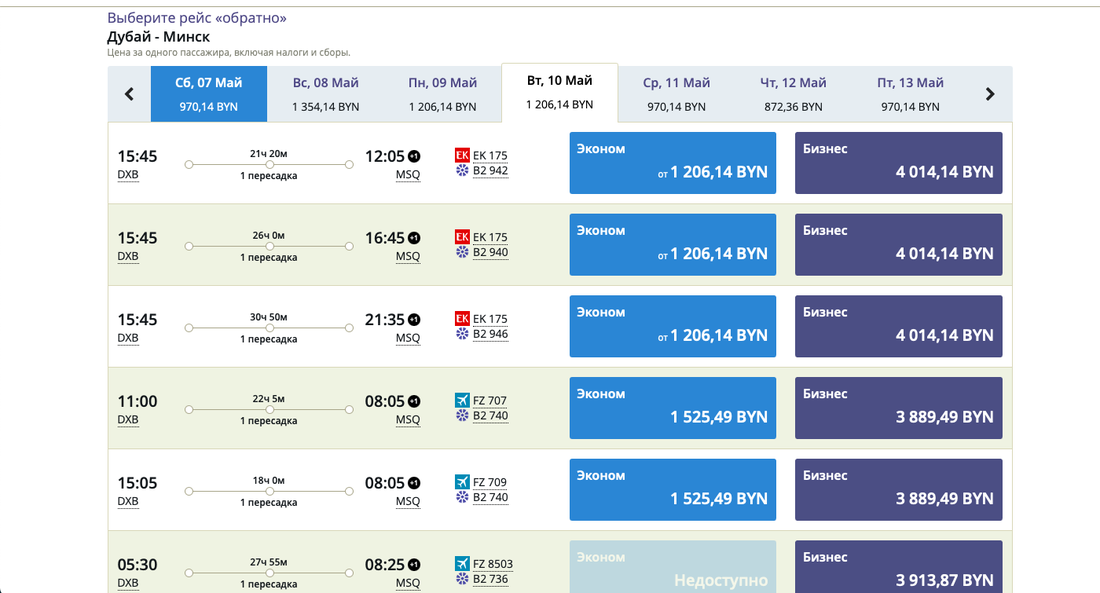The width and height of the screenshot is (1100, 593).
Task: Select Эконом fare for the 12:05 arrival flight
Action: (x=673, y=163)
